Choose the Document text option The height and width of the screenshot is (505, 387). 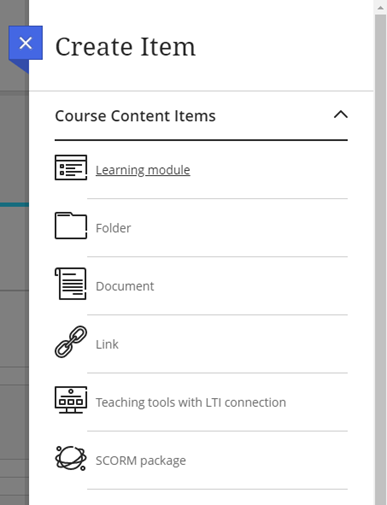tap(125, 286)
